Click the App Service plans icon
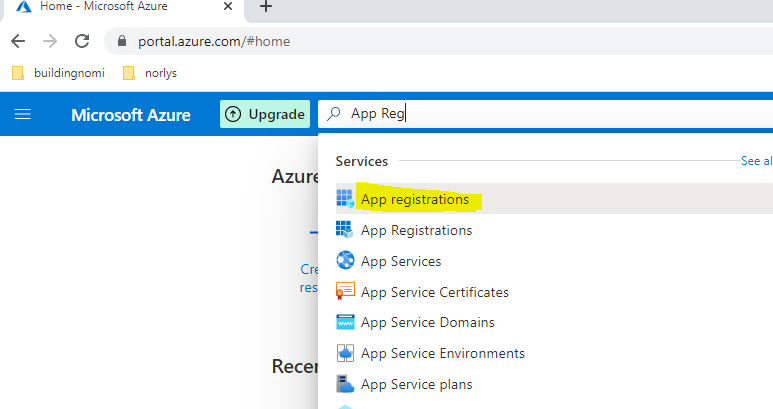 point(345,384)
